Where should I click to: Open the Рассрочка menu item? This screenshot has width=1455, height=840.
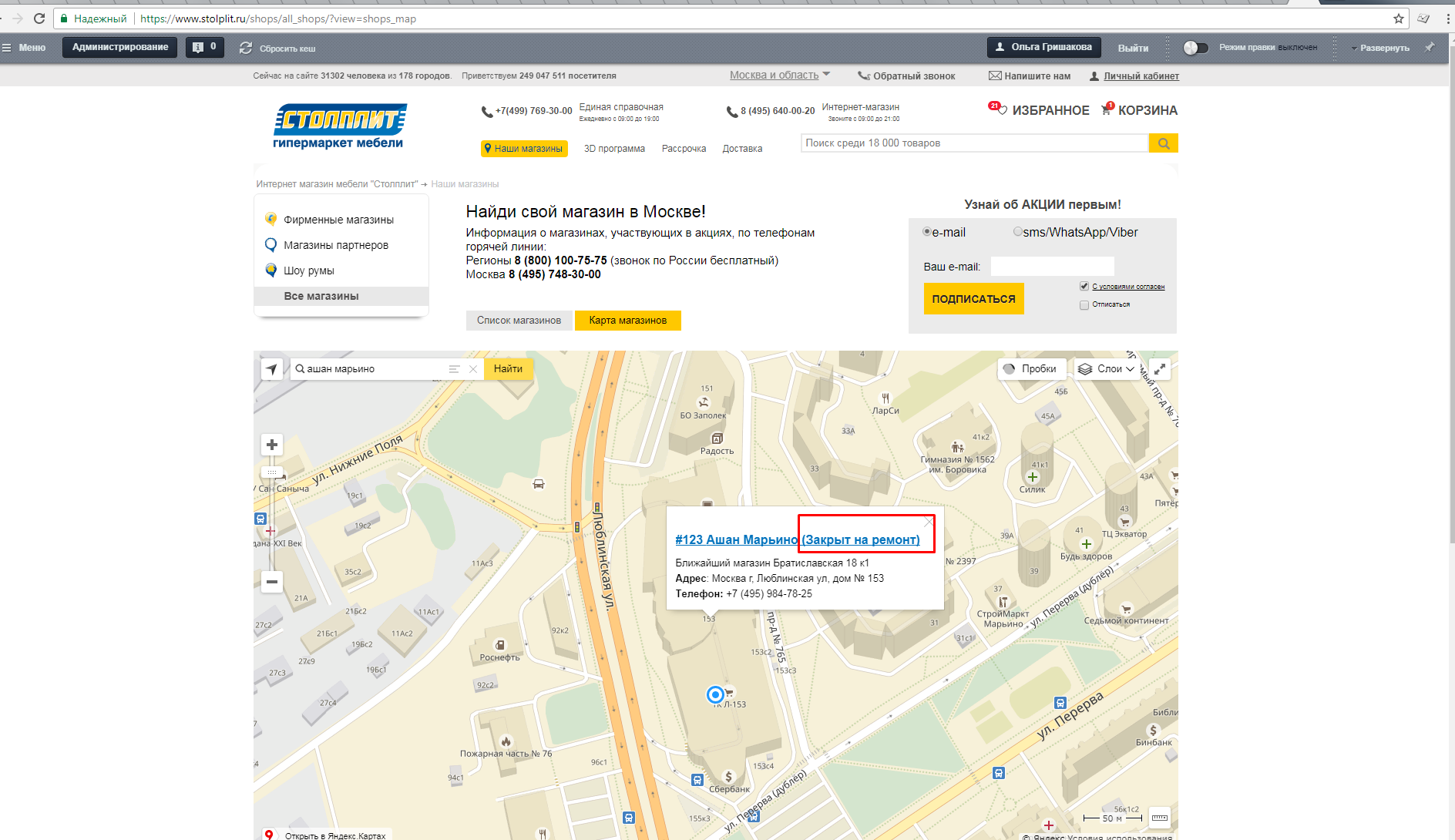(x=684, y=149)
